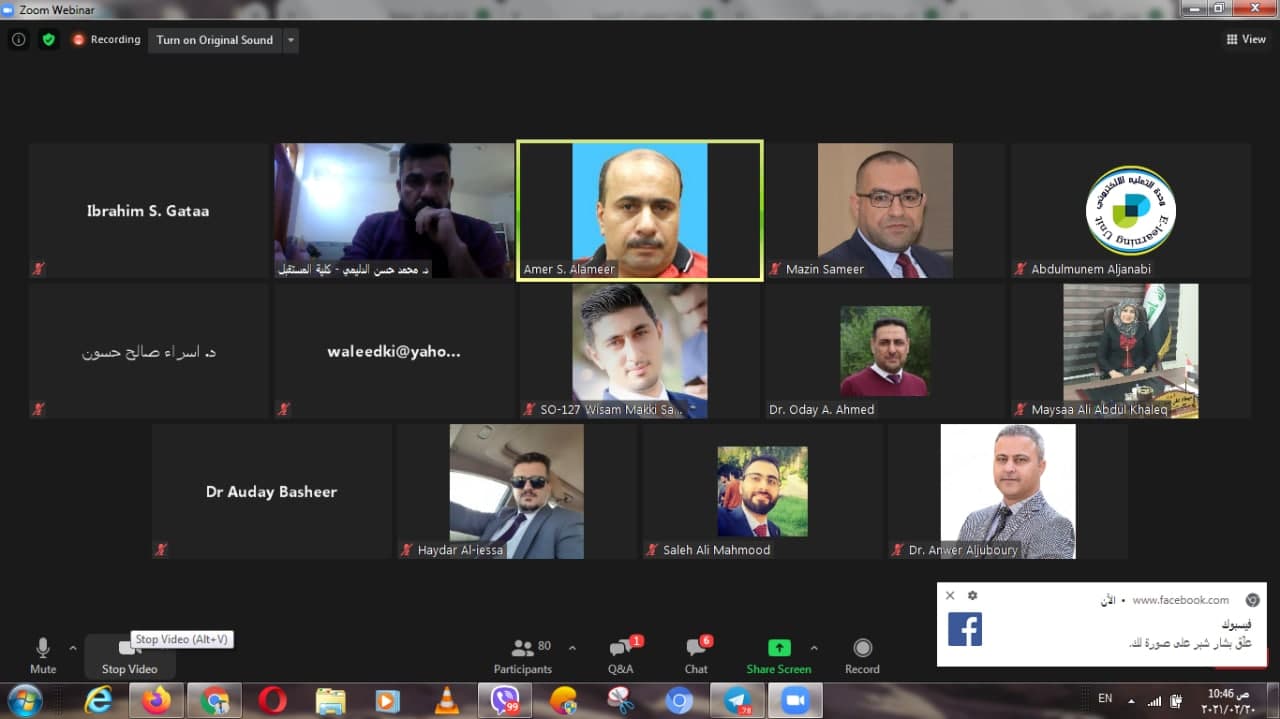Select Amer S. Alameer's video tile
This screenshot has width=1280, height=719.
click(x=640, y=211)
